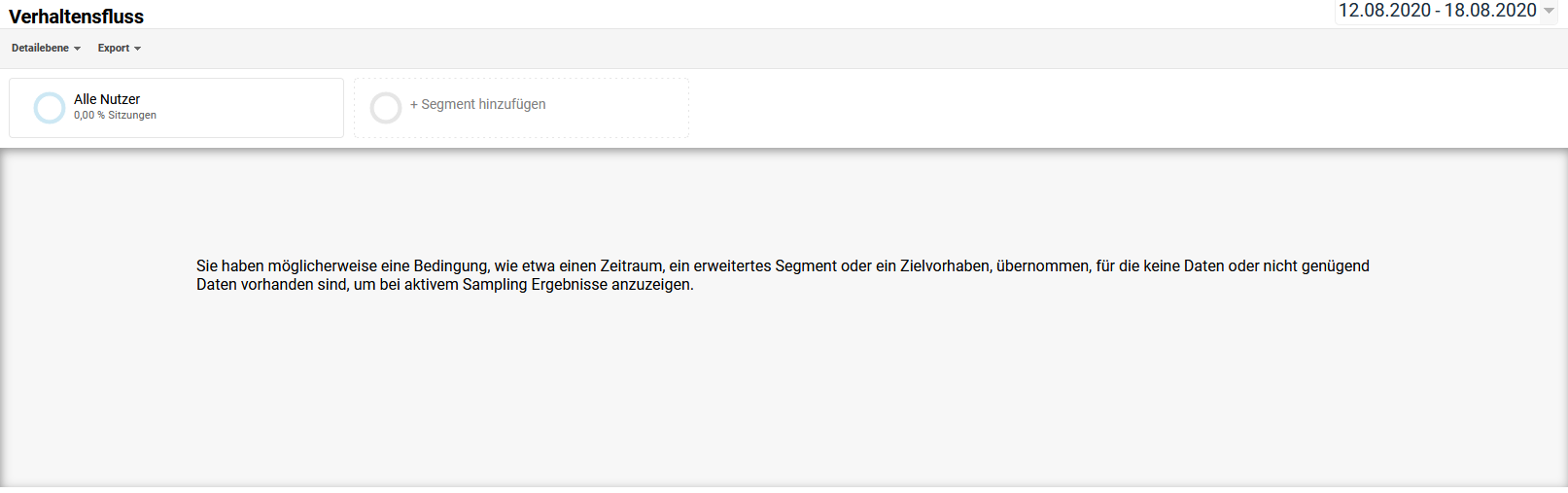Screen dimensions: 1568x493
Task: Click the gray arrow after the date range
Action: tap(1549, 11)
